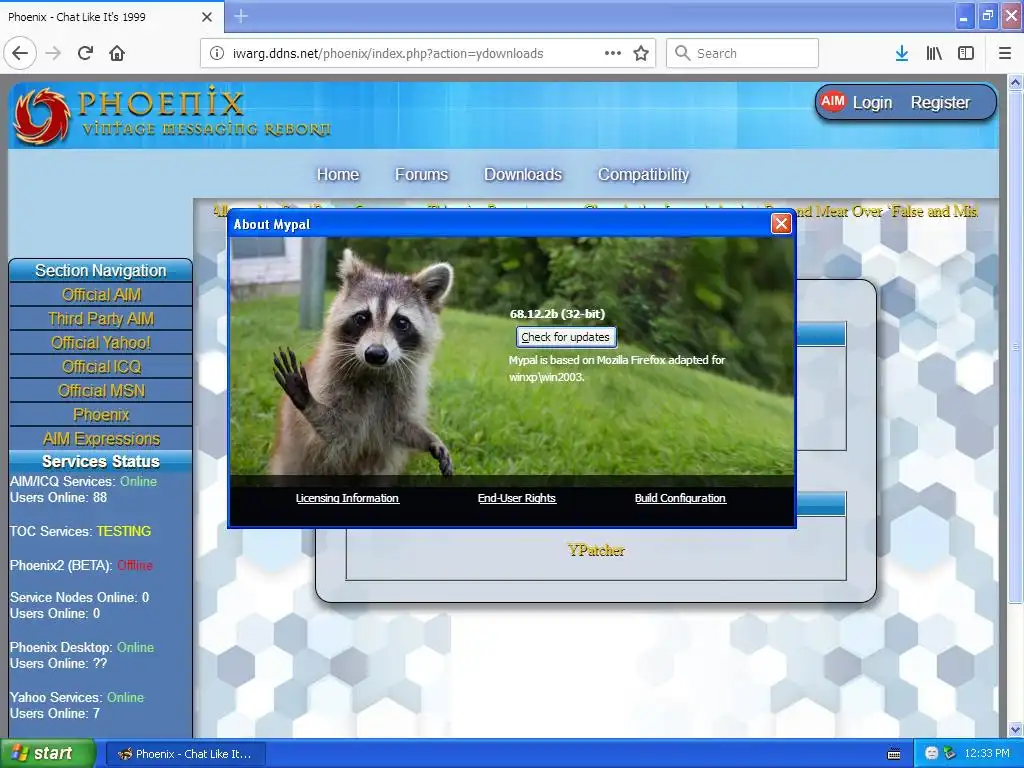Screen dimensions: 1024x768
Task: Click the red AIM badge icon
Action: click(833, 102)
